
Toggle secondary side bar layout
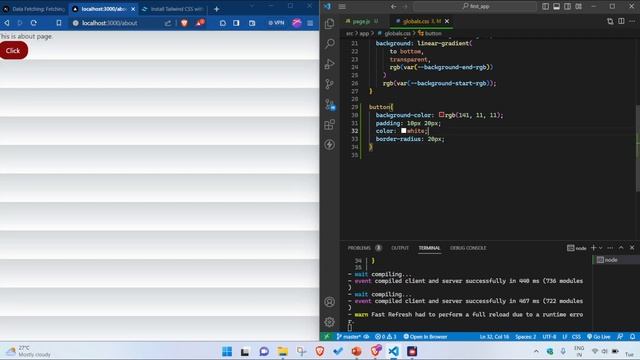tap(568, 7)
